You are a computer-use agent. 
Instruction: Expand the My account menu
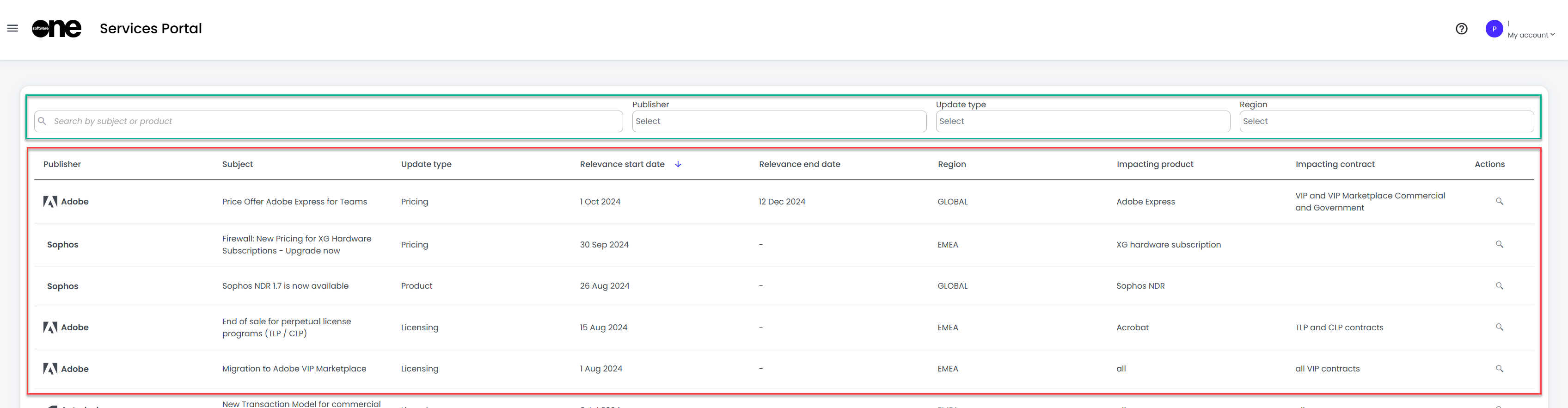coord(1531,35)
